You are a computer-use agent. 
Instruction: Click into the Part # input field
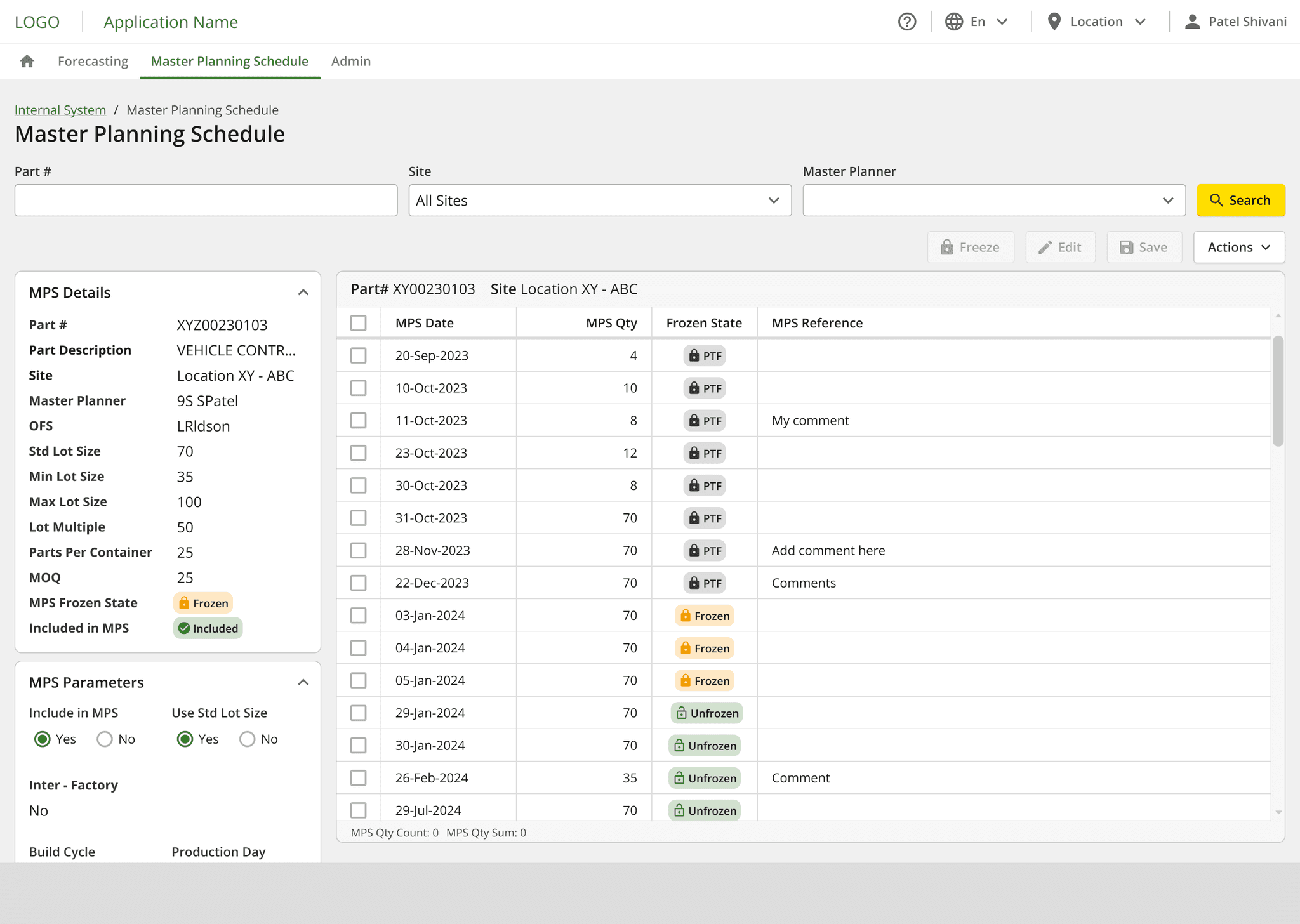coord(206,201)
